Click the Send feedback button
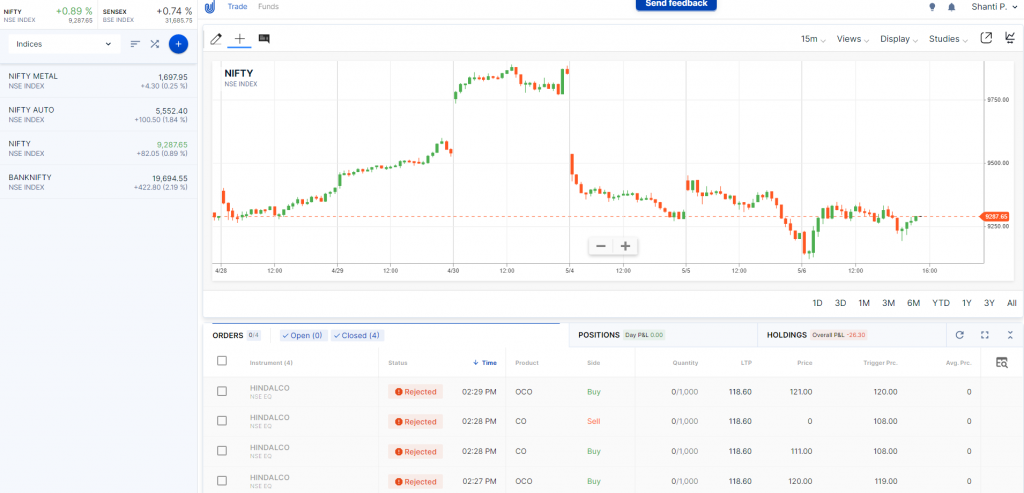Image resolution: width=1024 pixels, height=493 pixels. pos(676,4)
